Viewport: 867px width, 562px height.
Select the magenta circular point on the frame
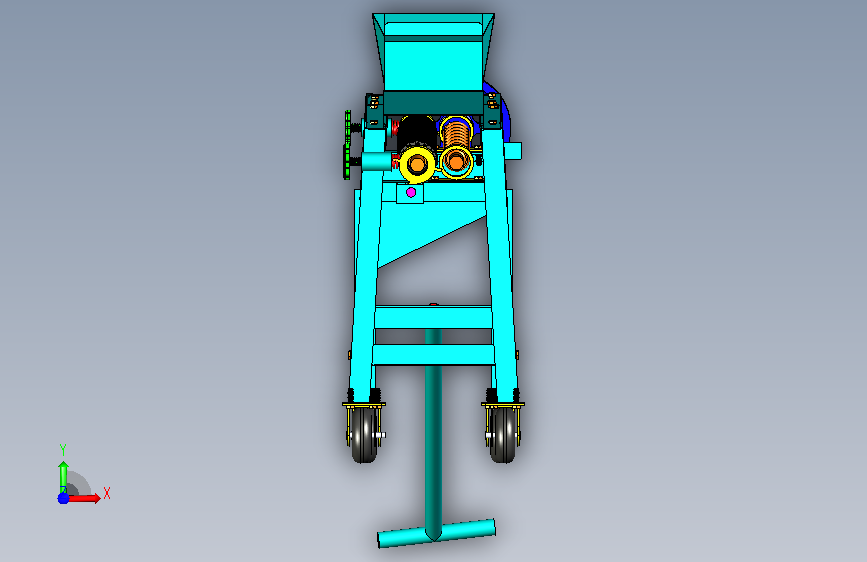tap(411, 192)
